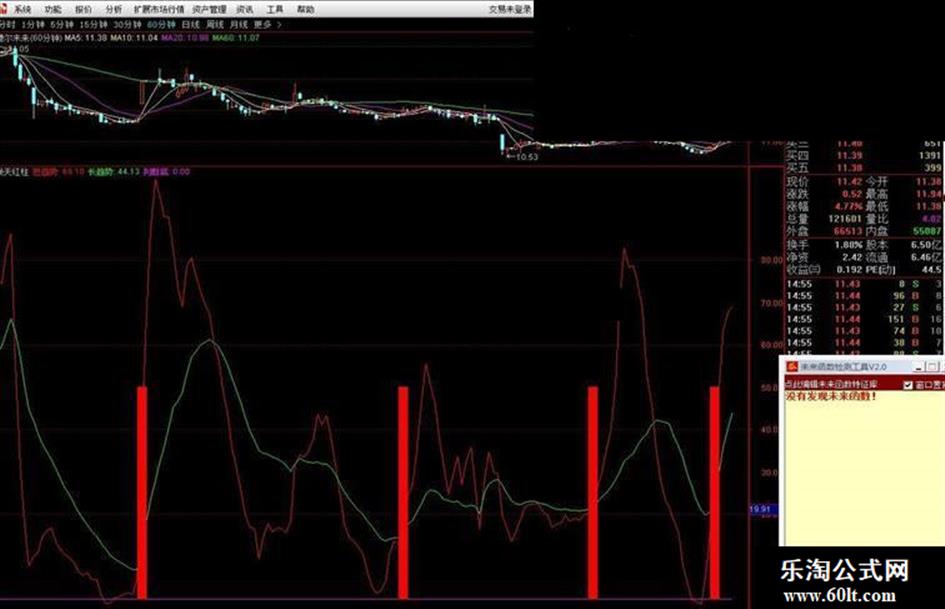Click the 未来函数检测工具 window icon

coord(792,367)
